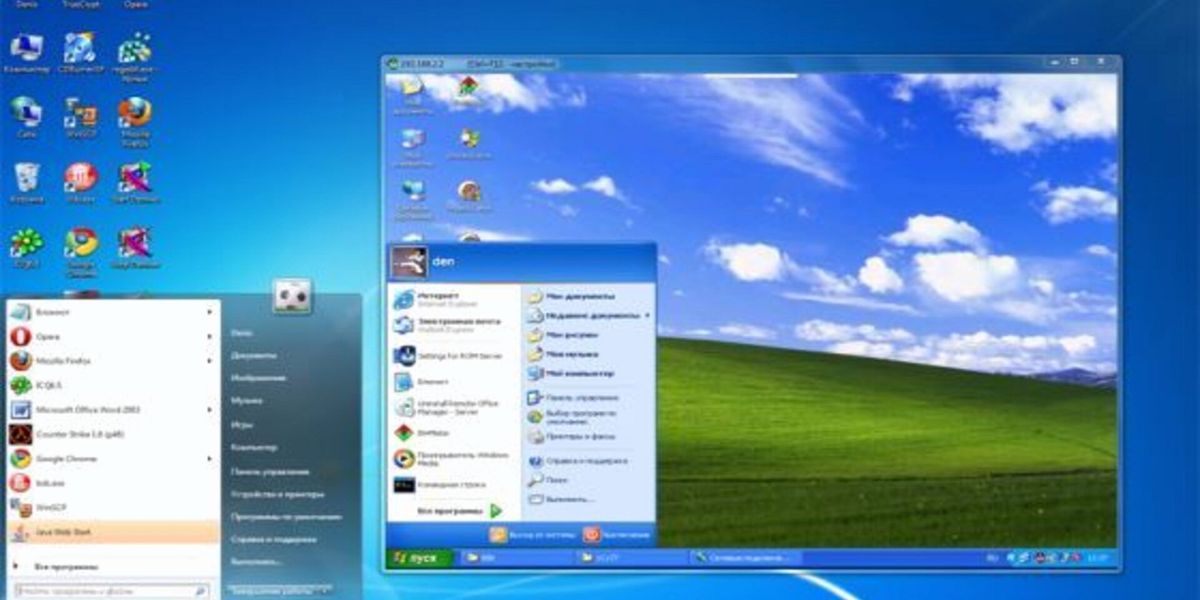Open Games in the Windows 7 Start menu
This screenshot has height=600, width=1200.
[242, 425]
